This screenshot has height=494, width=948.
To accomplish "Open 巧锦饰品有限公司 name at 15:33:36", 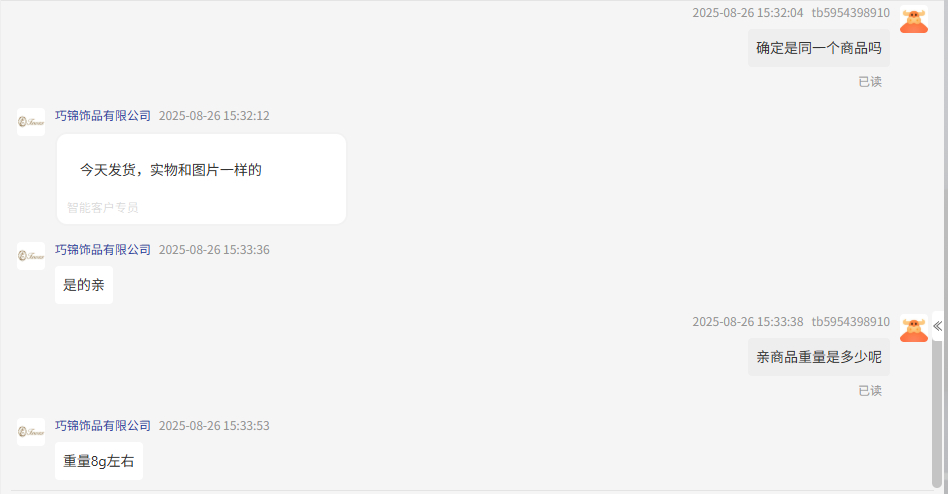I will coord(103,249).
